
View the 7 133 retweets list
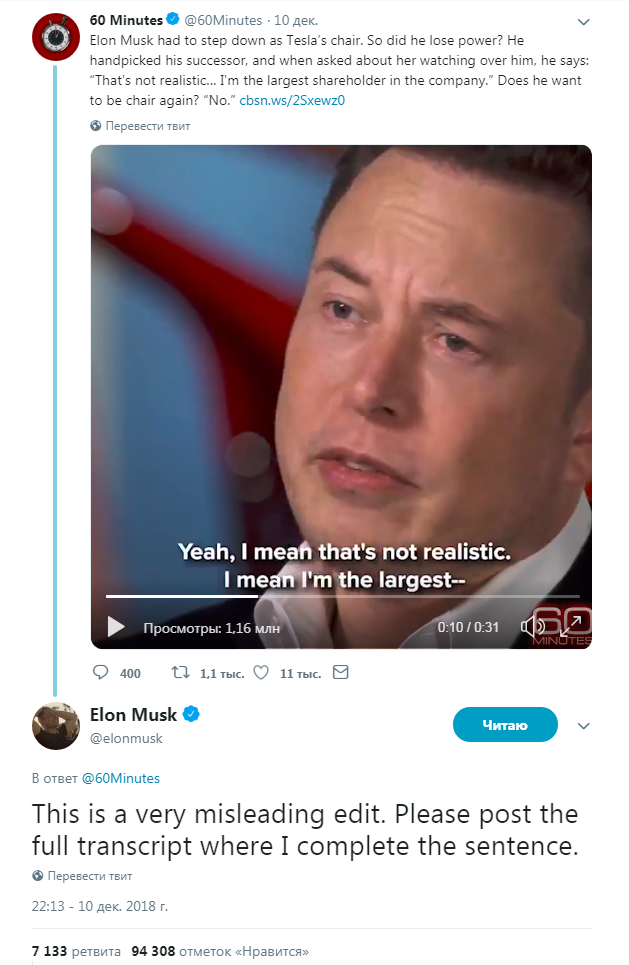(x=76, y=951)
